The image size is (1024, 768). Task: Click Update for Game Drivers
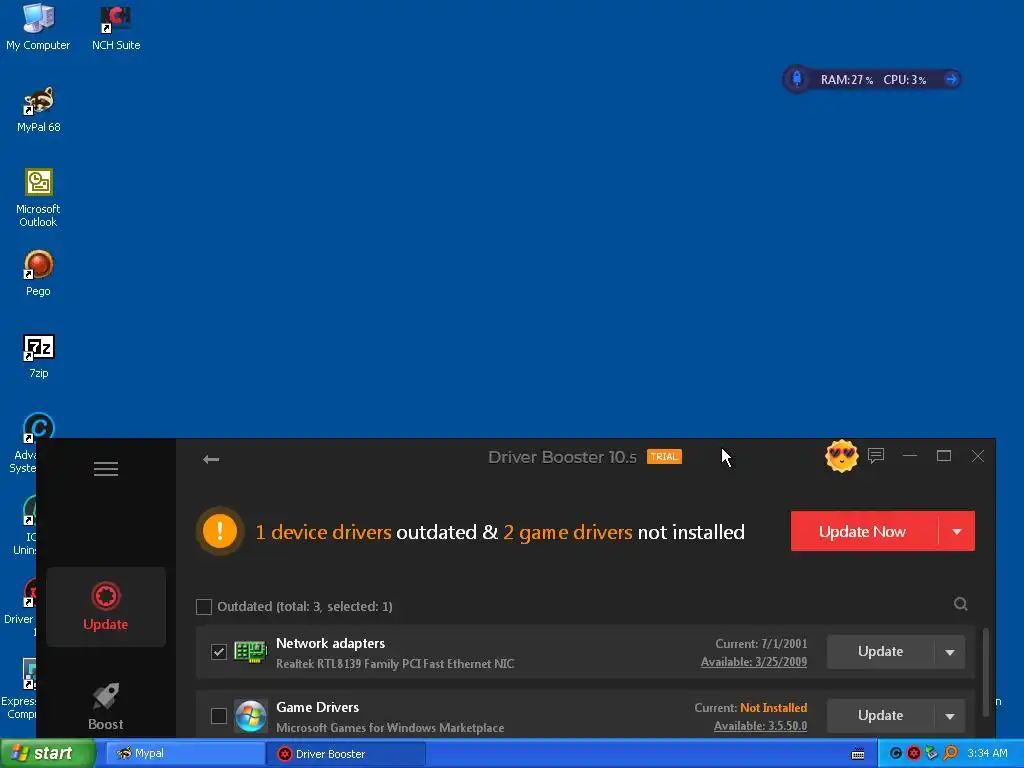(x=880, y=716)
